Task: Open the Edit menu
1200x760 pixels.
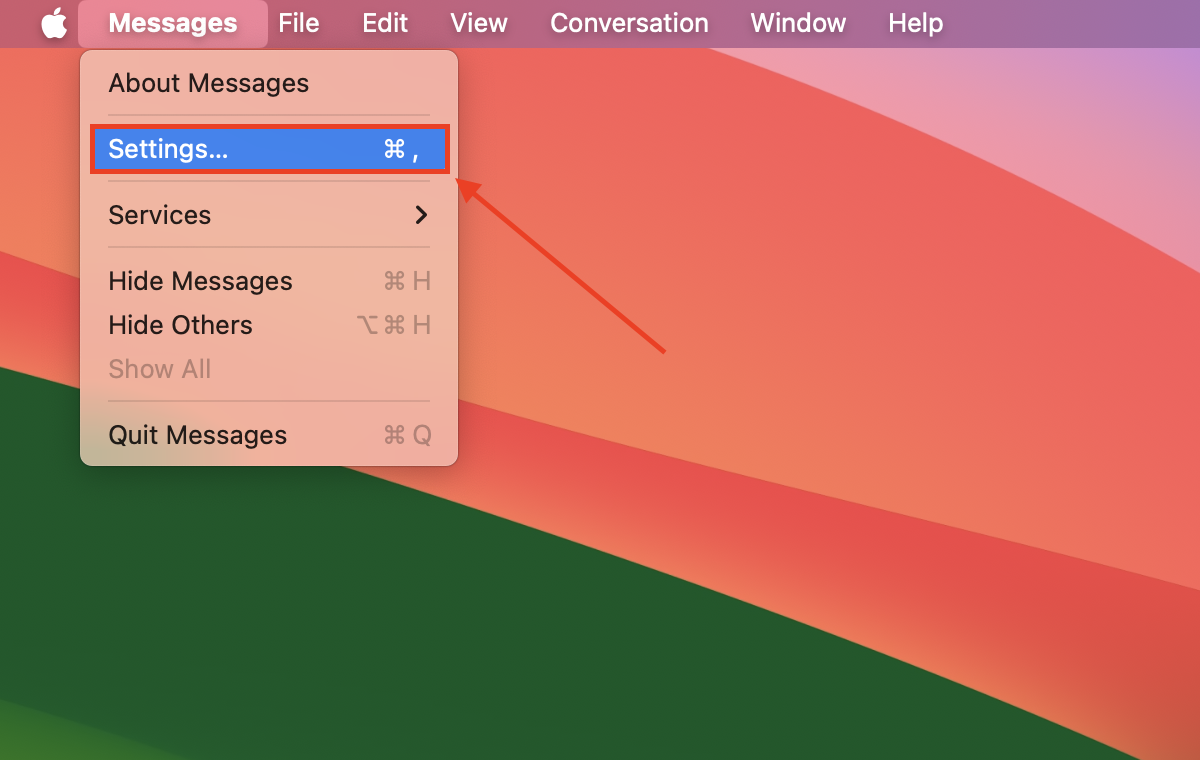Action: 385,22
